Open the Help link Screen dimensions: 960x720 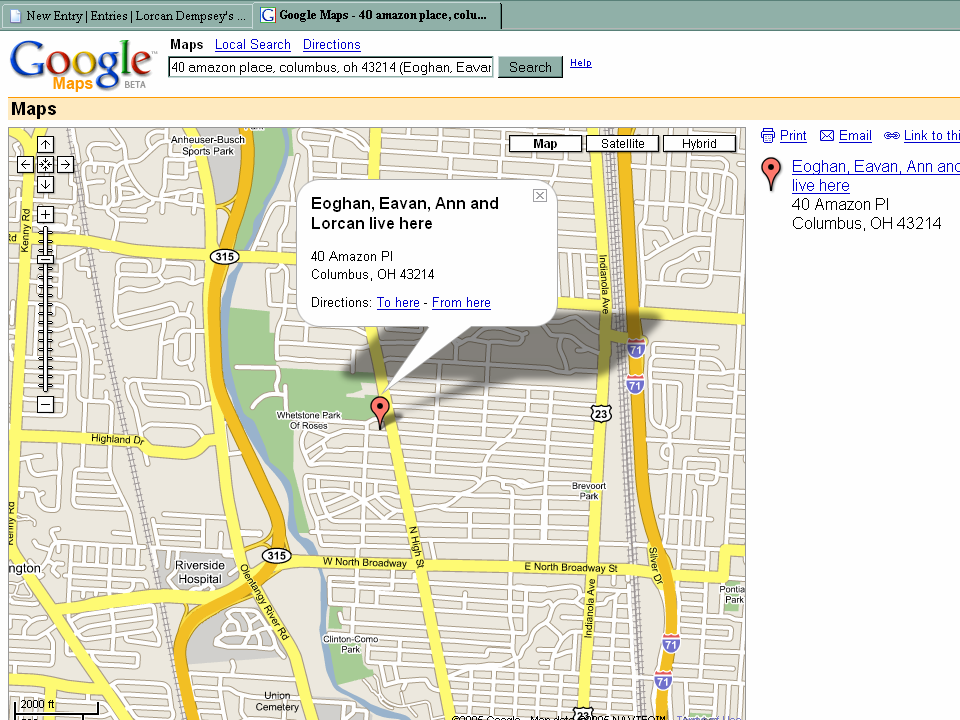coord(580,63)
